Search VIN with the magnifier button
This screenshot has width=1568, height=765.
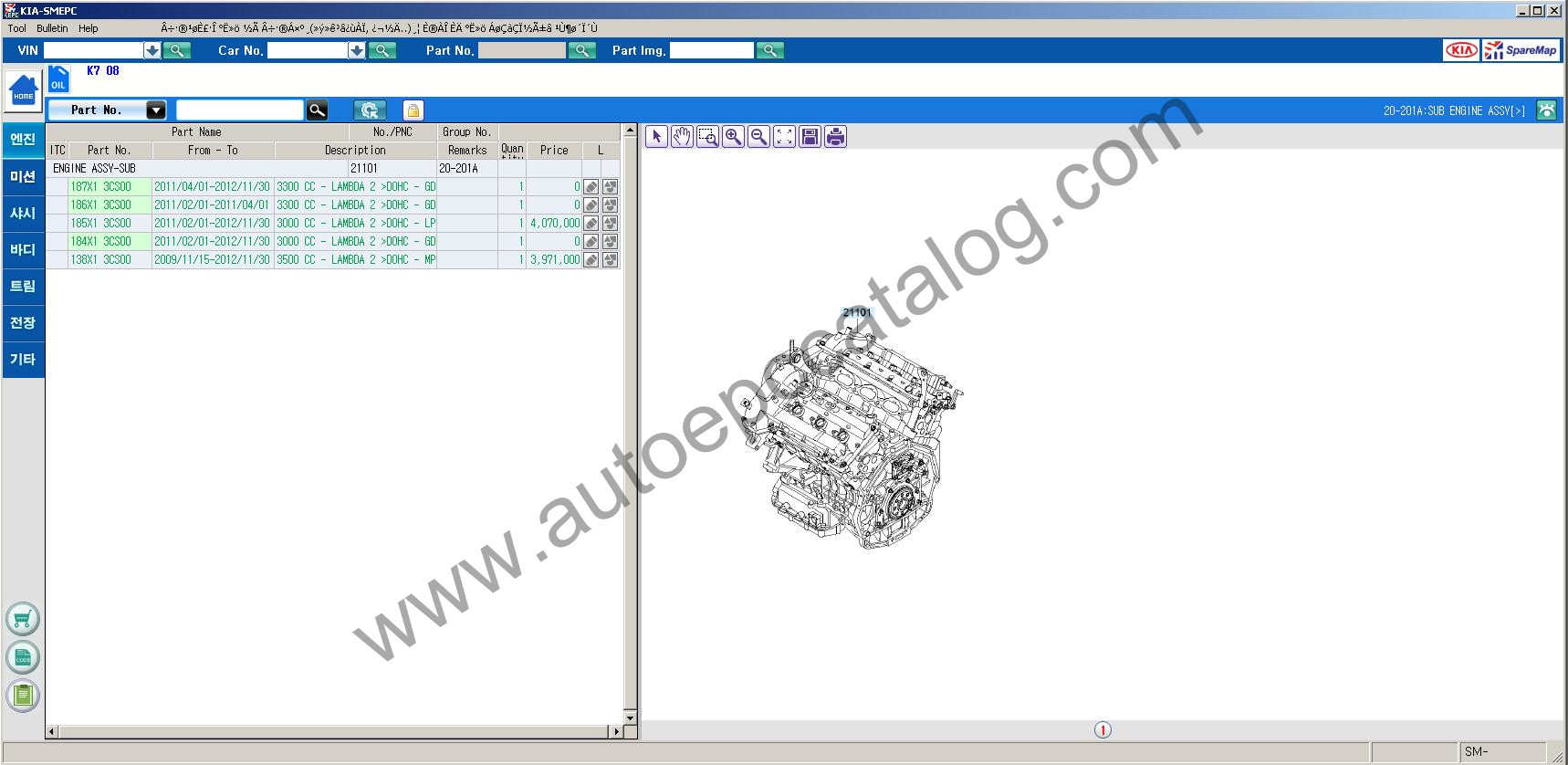pyautogui.click(x=177, y=50)
